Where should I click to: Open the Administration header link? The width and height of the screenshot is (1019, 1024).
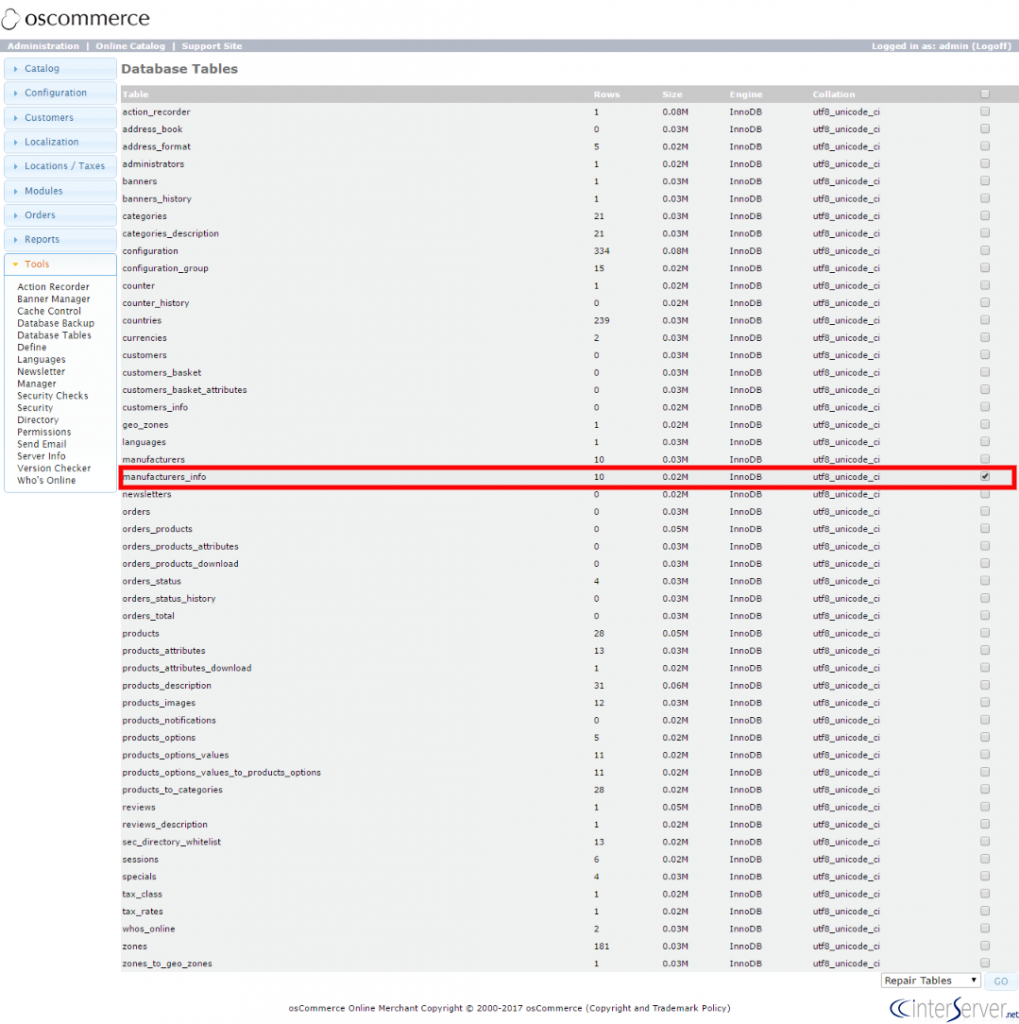pyautogui.click(x=43, y=46)
